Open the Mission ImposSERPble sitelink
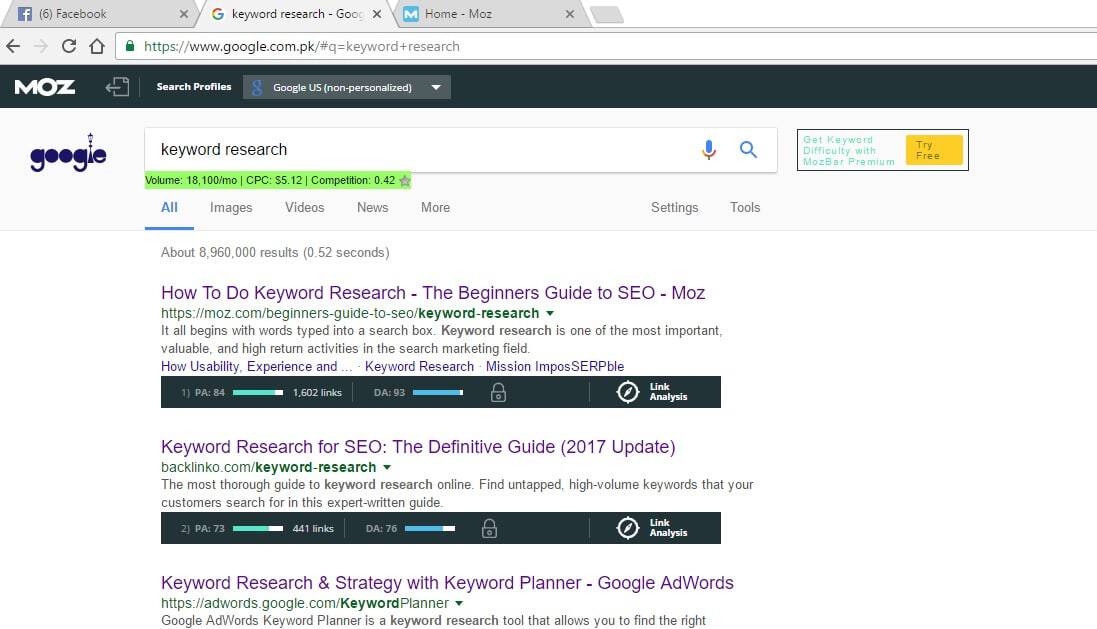Screen dimensions: 1097x629 point(555,367)
